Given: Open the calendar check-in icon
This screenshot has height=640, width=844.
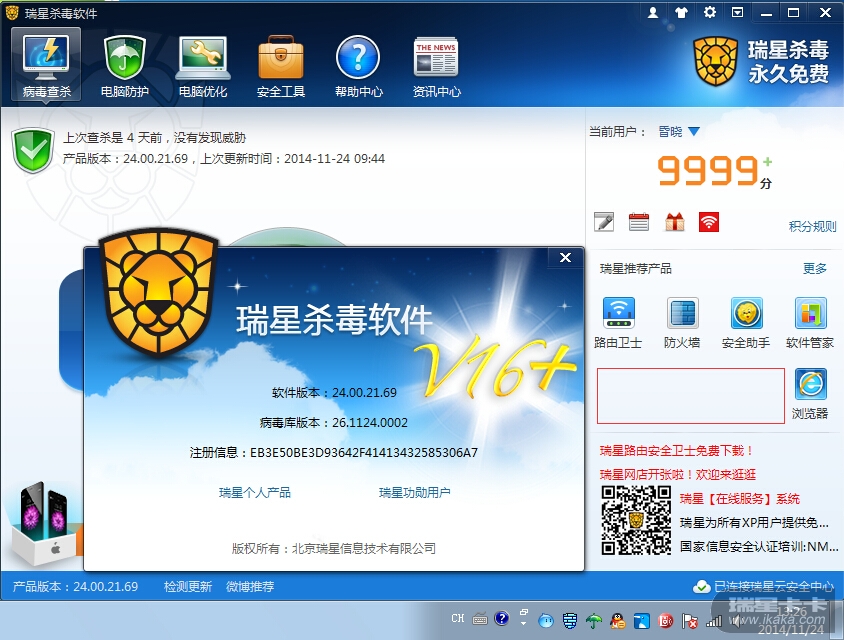Looking at the screenshot, I should coord(639,222).
